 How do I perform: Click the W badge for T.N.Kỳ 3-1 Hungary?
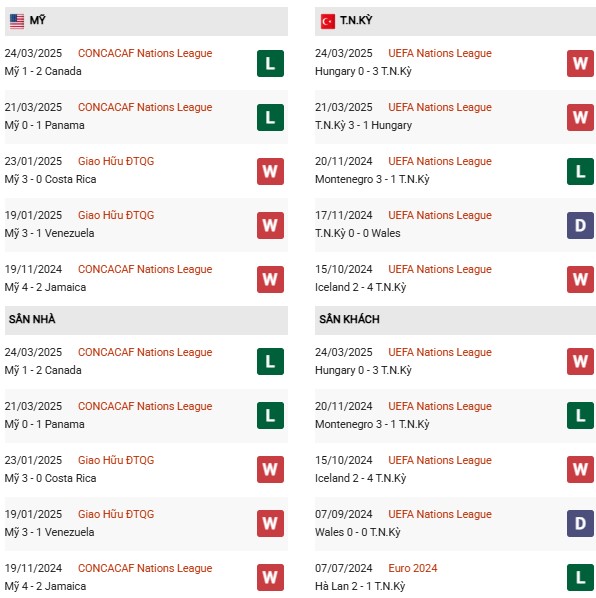(x=580, y=117)
